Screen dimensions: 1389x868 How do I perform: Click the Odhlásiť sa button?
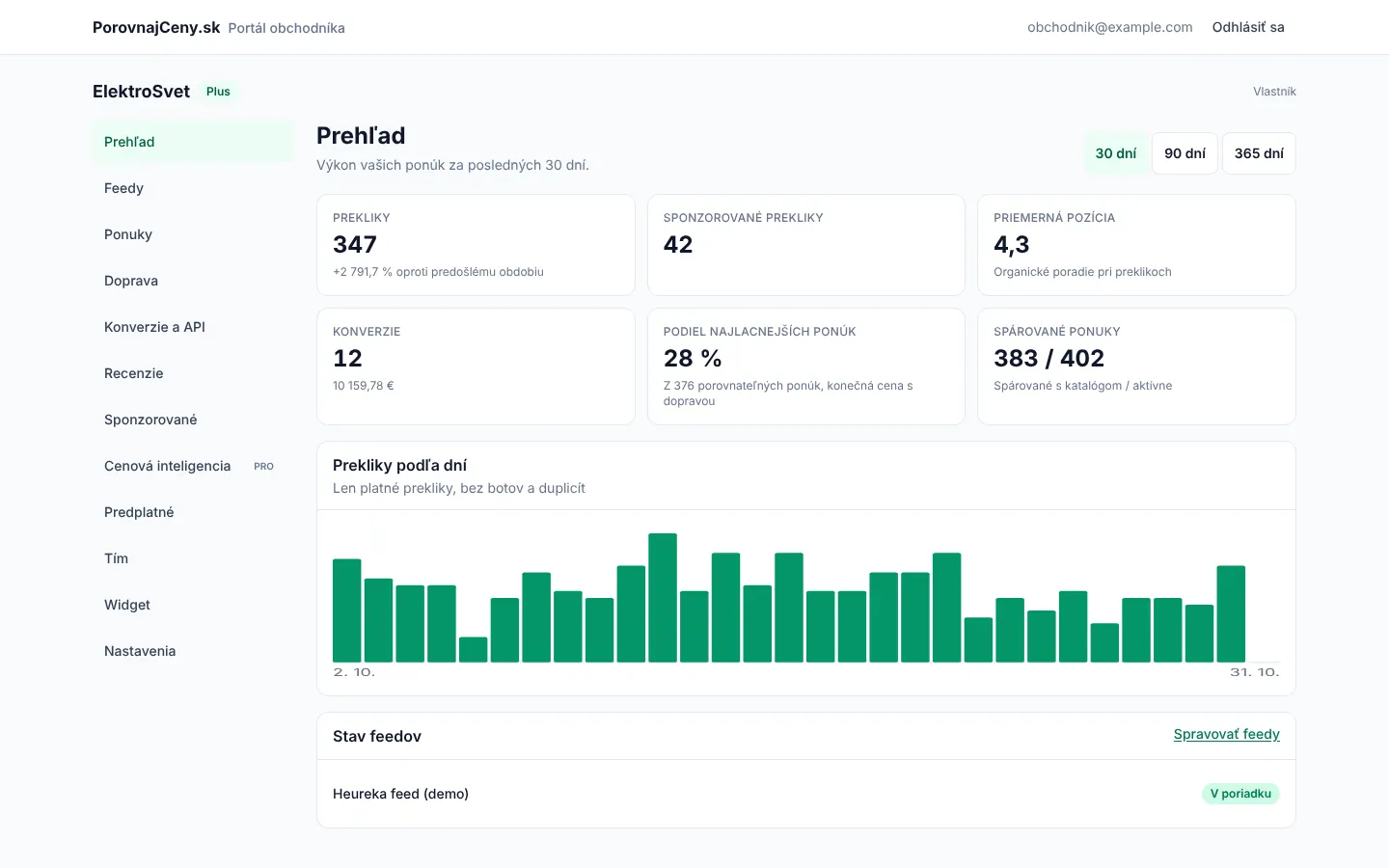pyautogui.click(x=1248, y=27)
